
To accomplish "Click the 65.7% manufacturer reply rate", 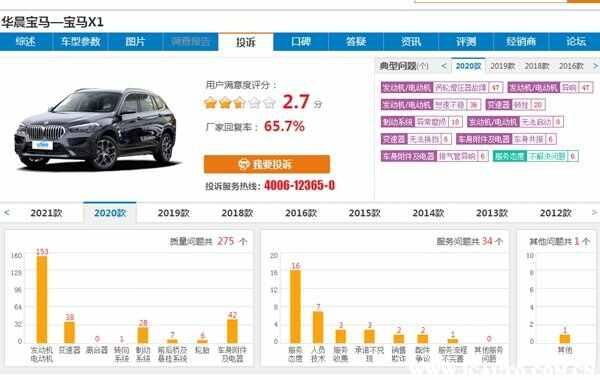I will click(284, 126).
